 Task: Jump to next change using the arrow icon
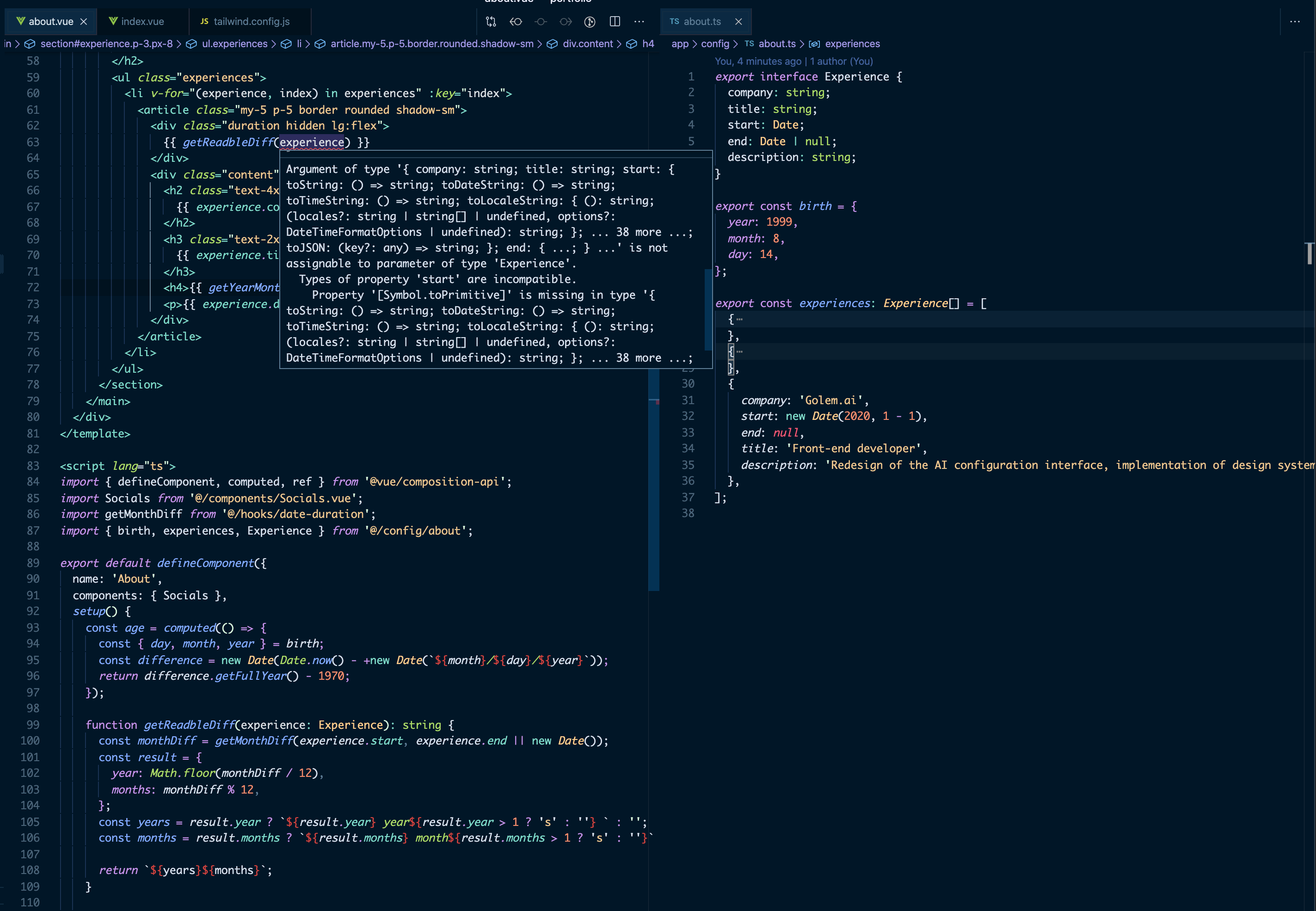566,21
